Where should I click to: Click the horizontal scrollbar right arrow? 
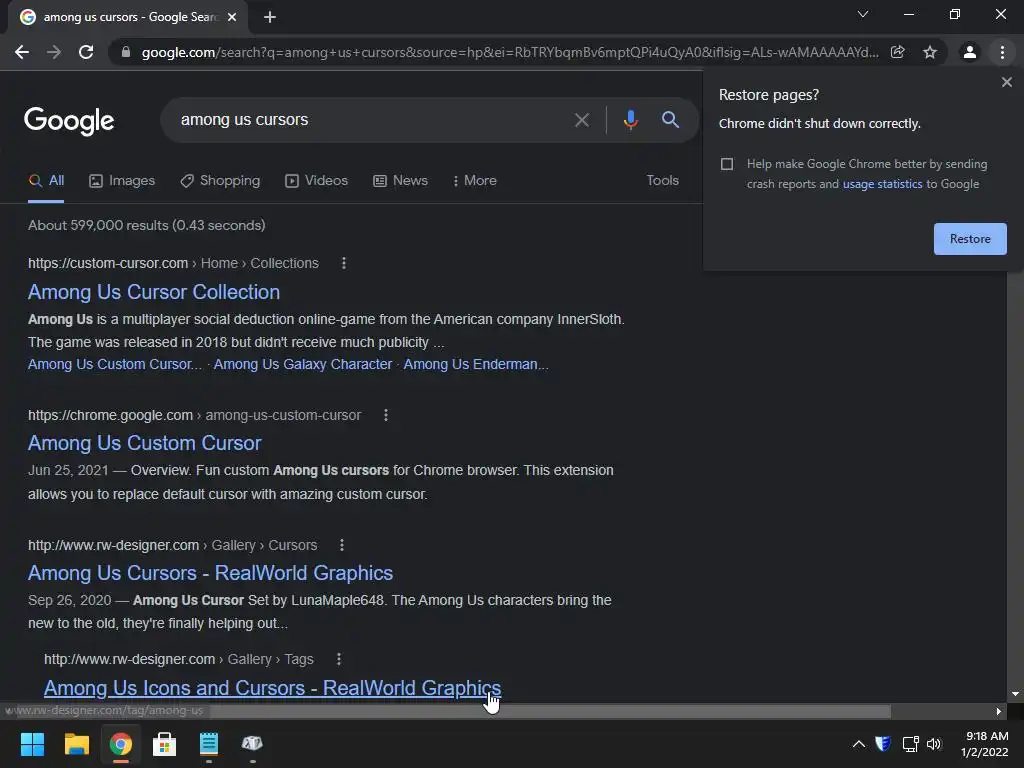999,712
